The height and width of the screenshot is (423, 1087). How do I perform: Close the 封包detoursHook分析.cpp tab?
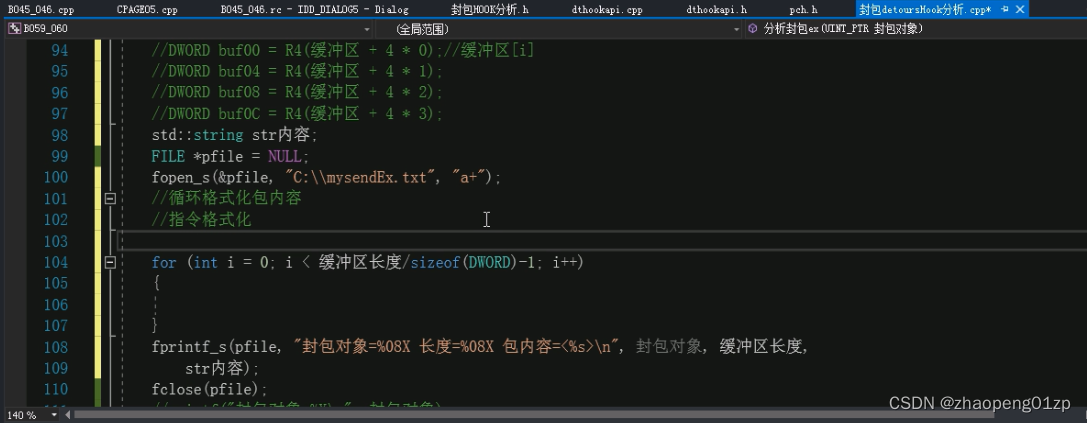pos(1020,9)
